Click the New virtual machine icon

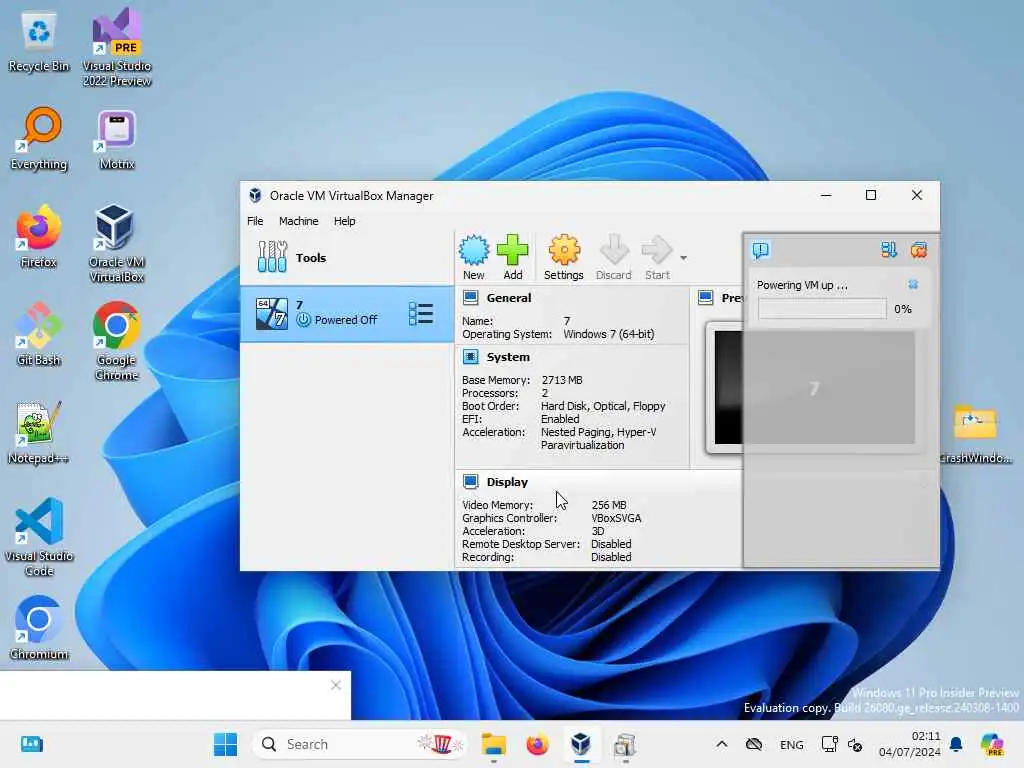click(474, 257)
